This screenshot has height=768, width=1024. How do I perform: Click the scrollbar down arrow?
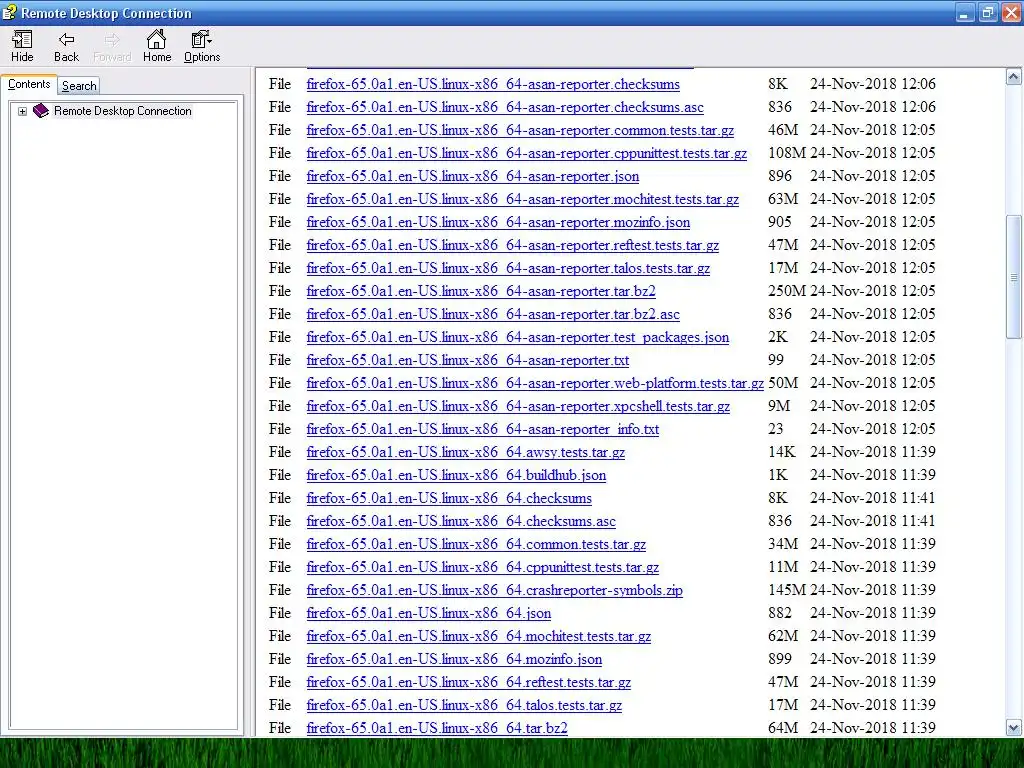(x=1014, y=727)
